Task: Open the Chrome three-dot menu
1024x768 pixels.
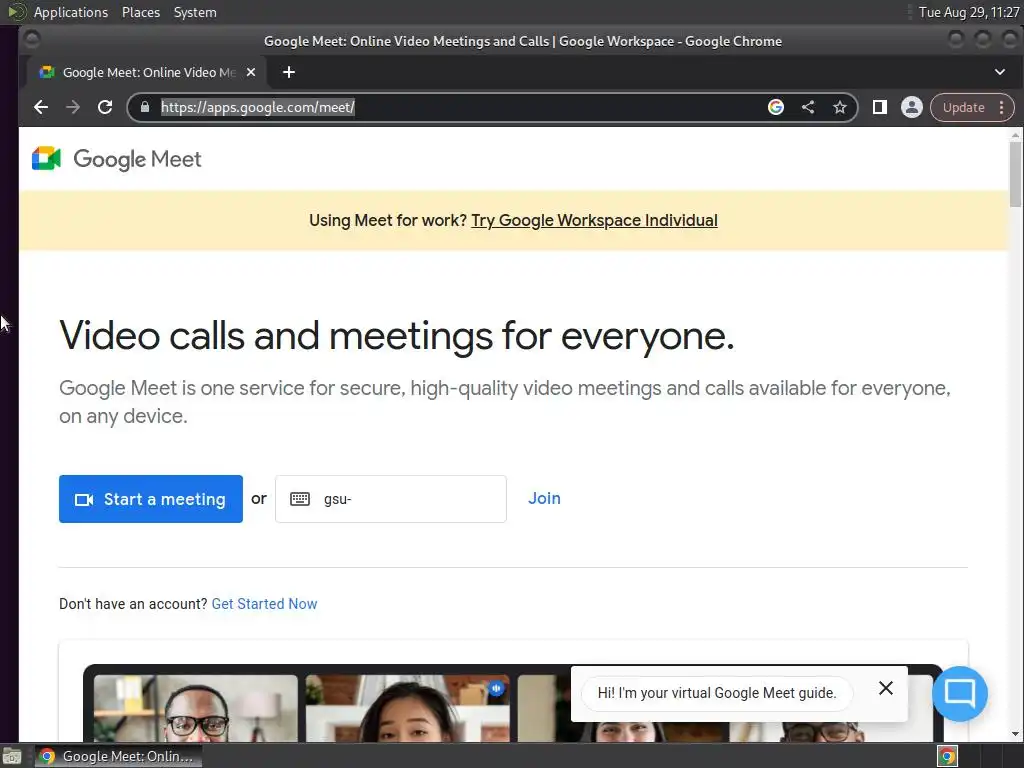Action: pyautogui.click(x=1002, y=107)
